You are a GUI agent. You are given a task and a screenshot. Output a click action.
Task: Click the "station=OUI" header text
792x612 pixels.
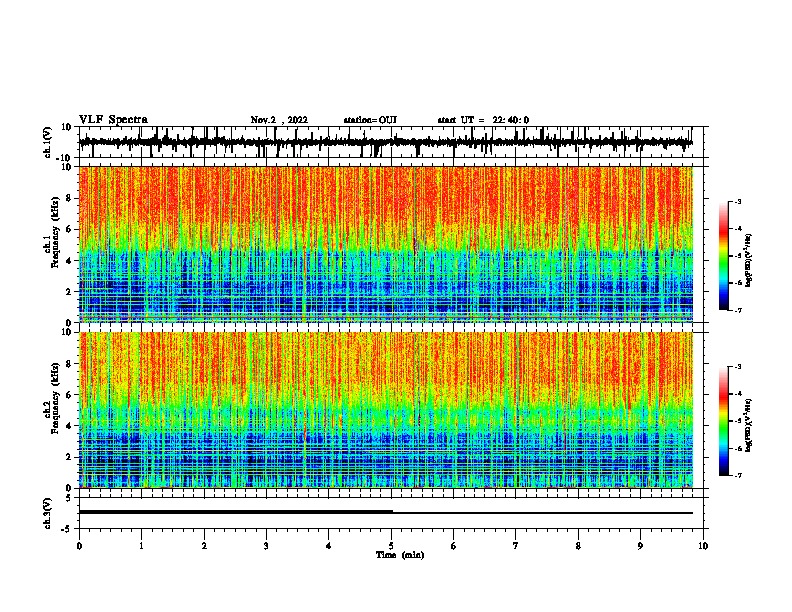370,120
